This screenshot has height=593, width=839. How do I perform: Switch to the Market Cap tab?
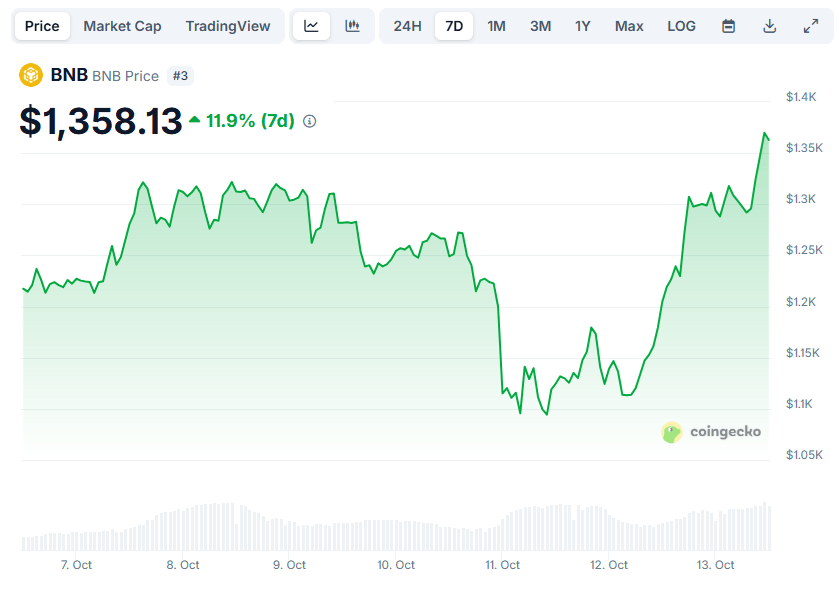[122, 26]
